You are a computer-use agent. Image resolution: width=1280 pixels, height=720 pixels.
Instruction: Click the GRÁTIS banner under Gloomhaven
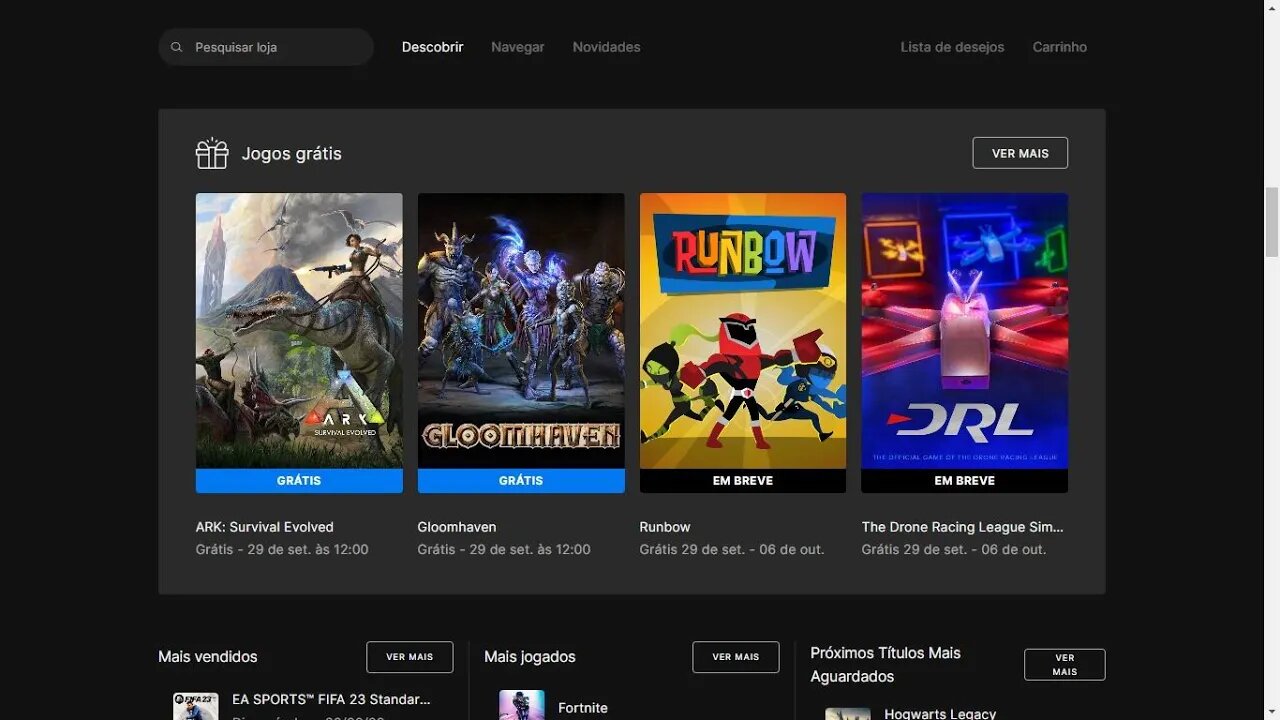tap(521, 481)
